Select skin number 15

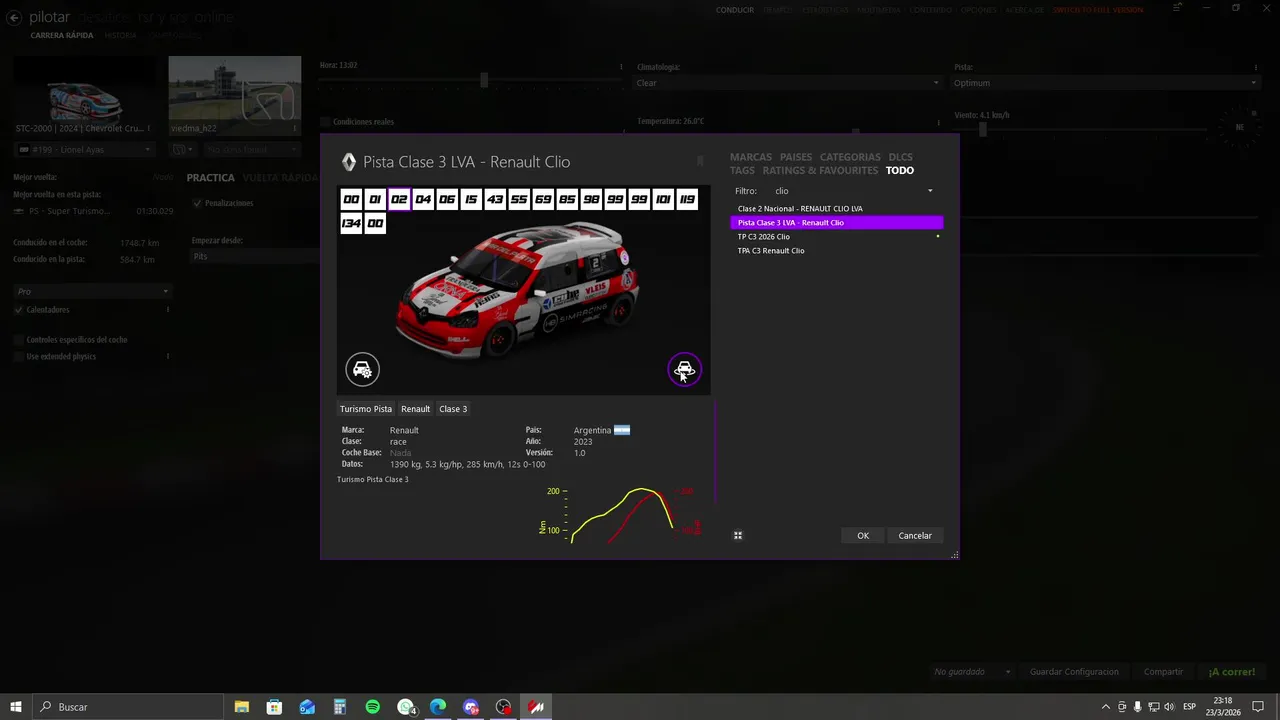471,199
